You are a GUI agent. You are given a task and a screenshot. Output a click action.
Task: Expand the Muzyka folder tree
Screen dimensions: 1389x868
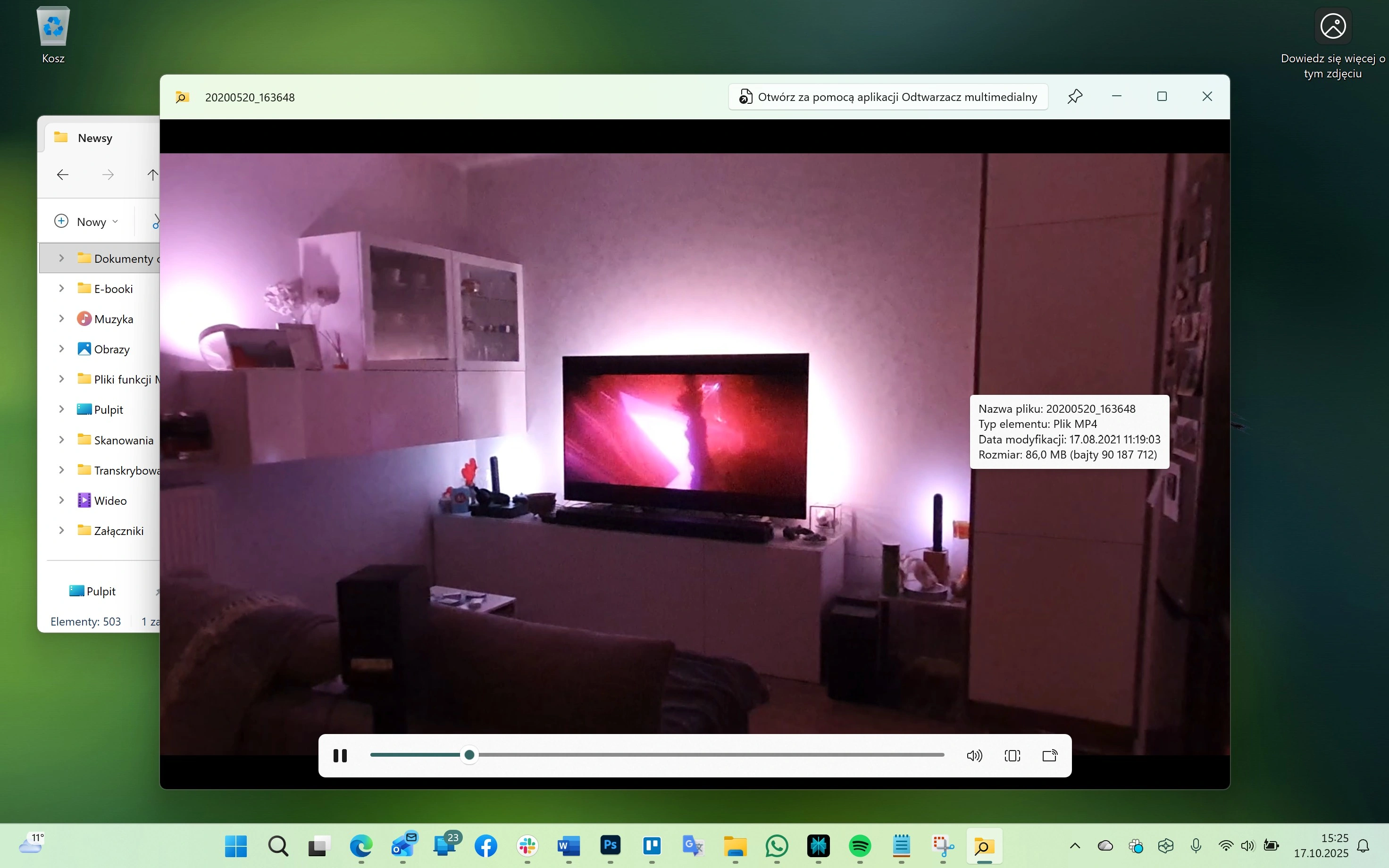click(x=61, y=318)
